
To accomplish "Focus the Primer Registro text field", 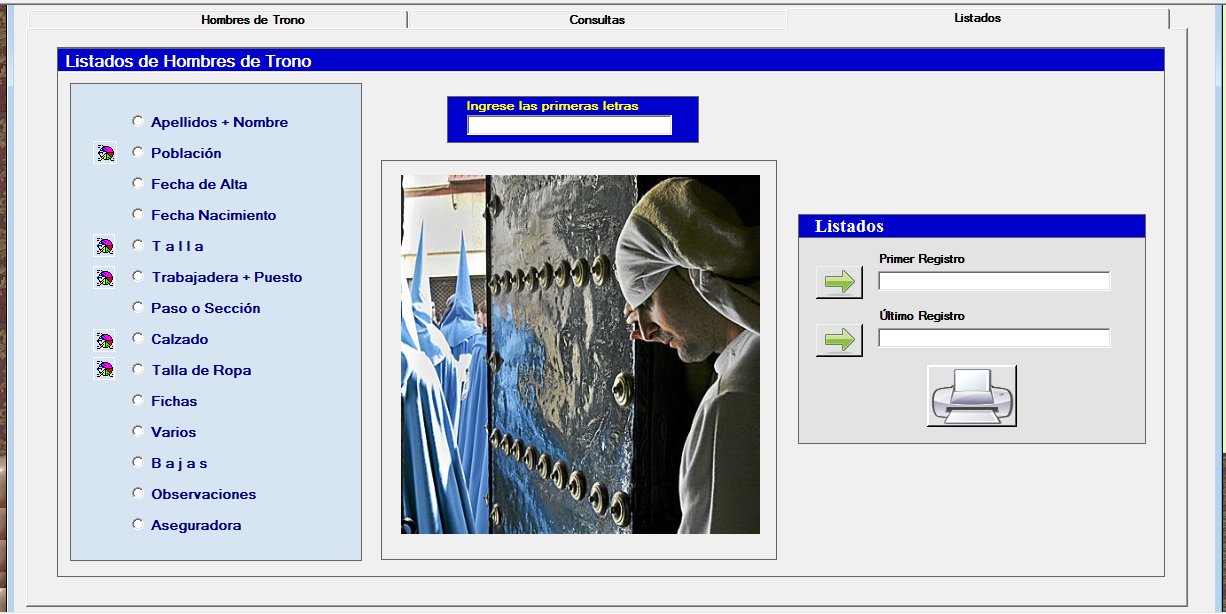I will pyautogui.click(x=994, y=281).
